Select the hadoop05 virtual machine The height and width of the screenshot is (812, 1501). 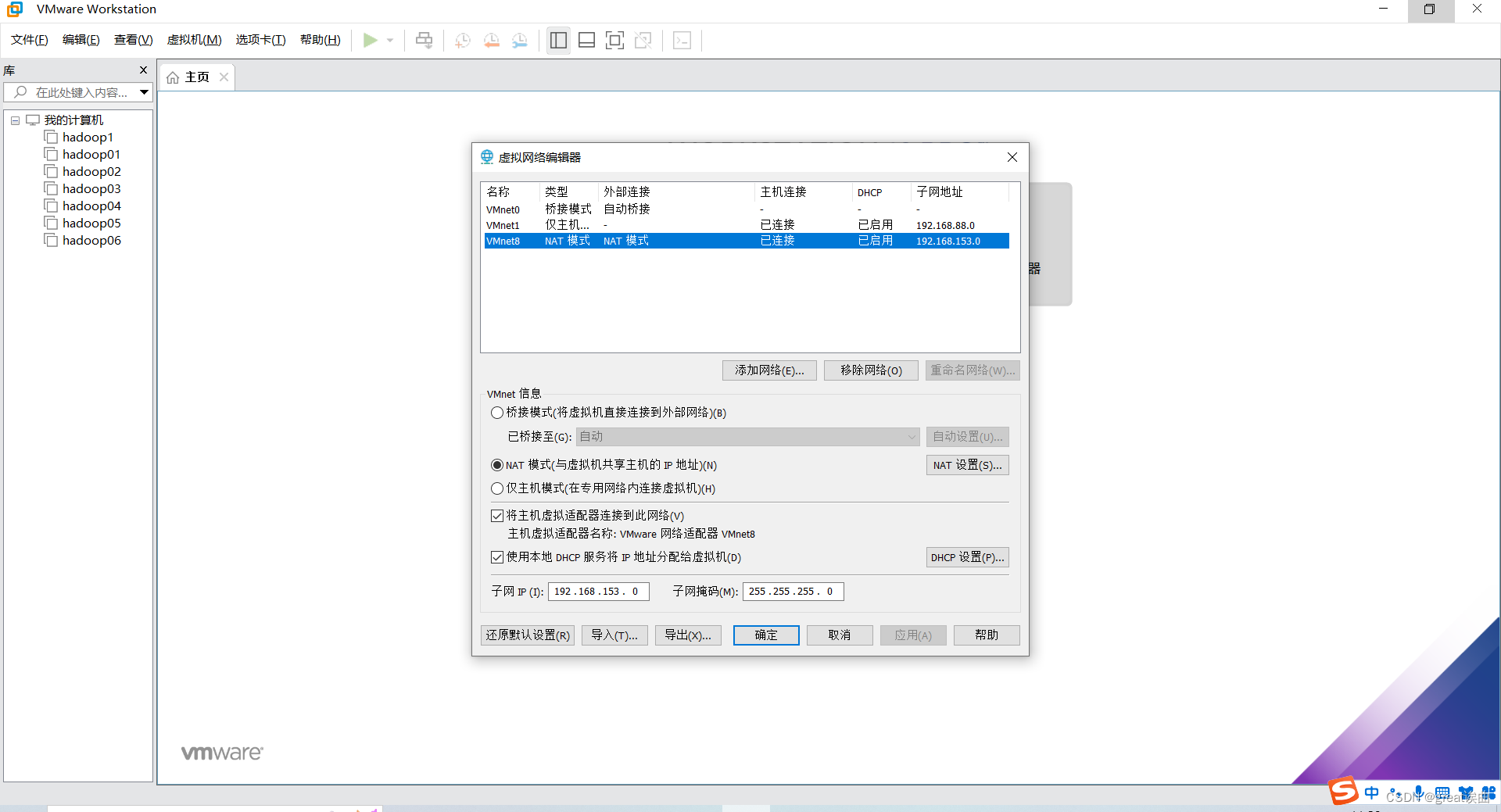91,224
